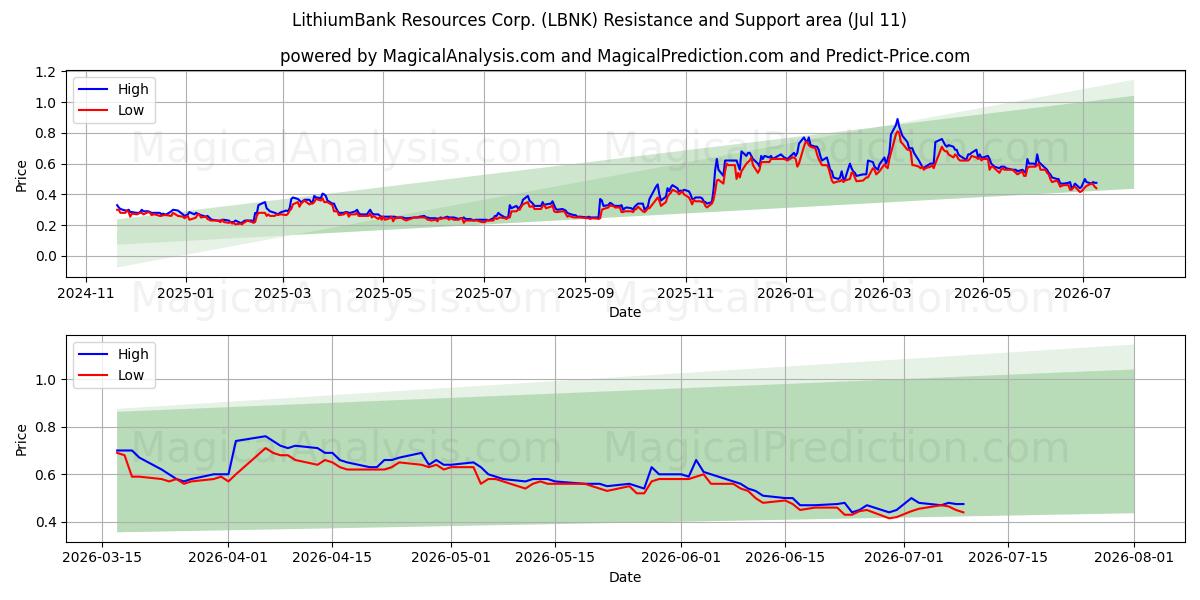Click top chart y-axis value '0.6'

click(x=47, y=164)
